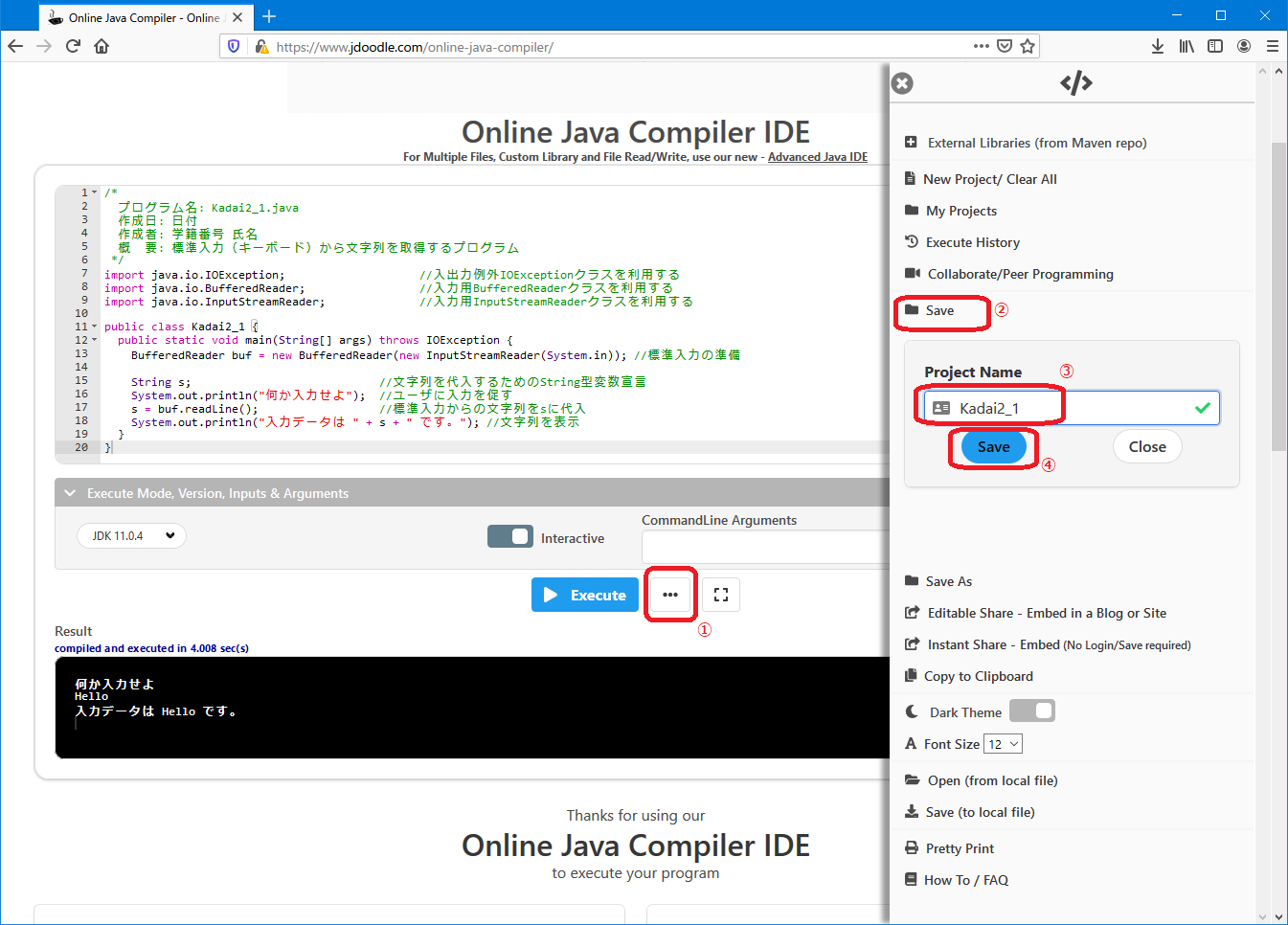Reload the JDoodle page
This screenshot has height=925, width=1288.
click(73, 46)
